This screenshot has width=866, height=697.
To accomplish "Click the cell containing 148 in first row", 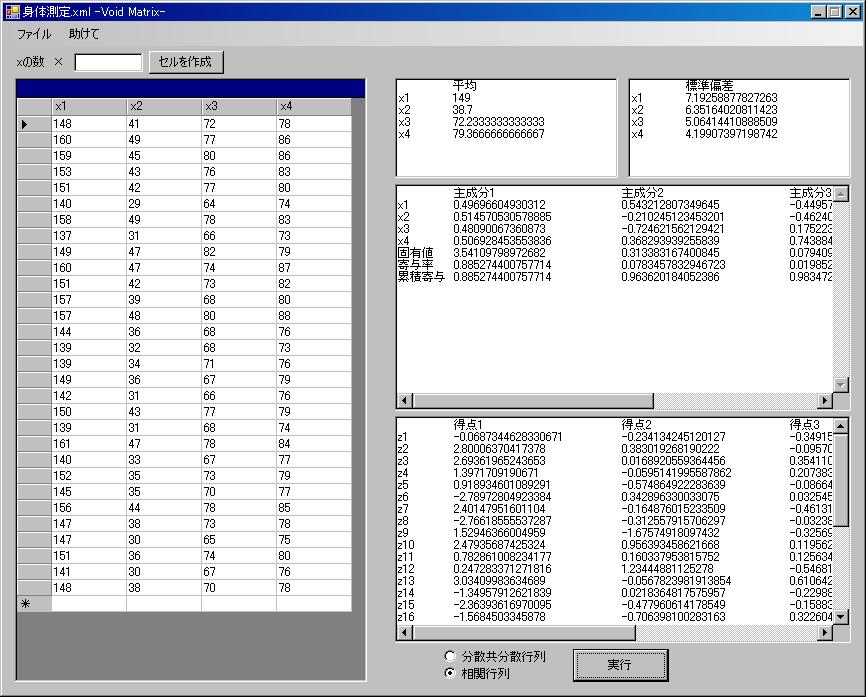I will pyautogui.click(x=88, y=124).
